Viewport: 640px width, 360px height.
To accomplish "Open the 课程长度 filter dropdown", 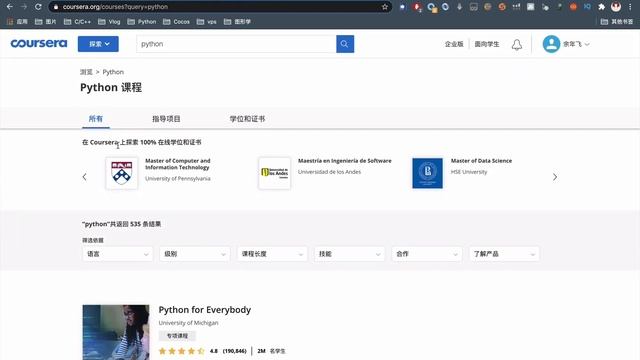I will 272,254.
